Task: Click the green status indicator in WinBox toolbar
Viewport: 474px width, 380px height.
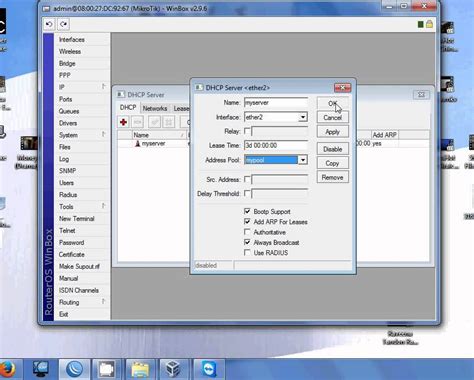Action: 421,24
